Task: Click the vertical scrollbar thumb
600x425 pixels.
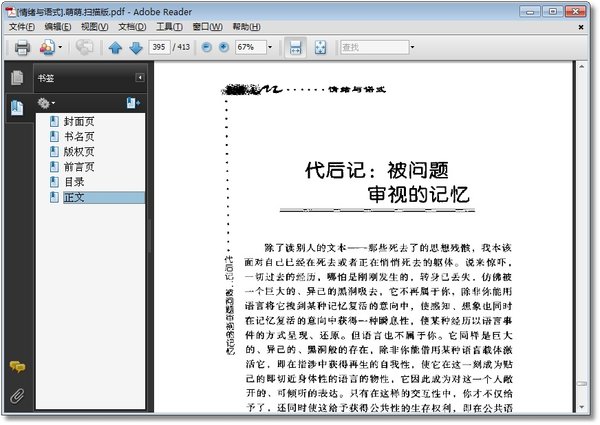Action: pyautogui.click(x=582, y=384)
